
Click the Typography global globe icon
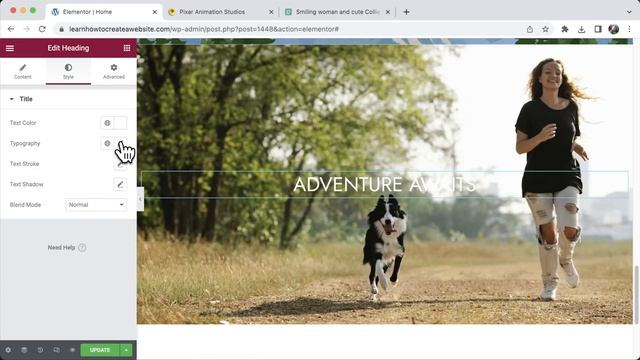107,143
